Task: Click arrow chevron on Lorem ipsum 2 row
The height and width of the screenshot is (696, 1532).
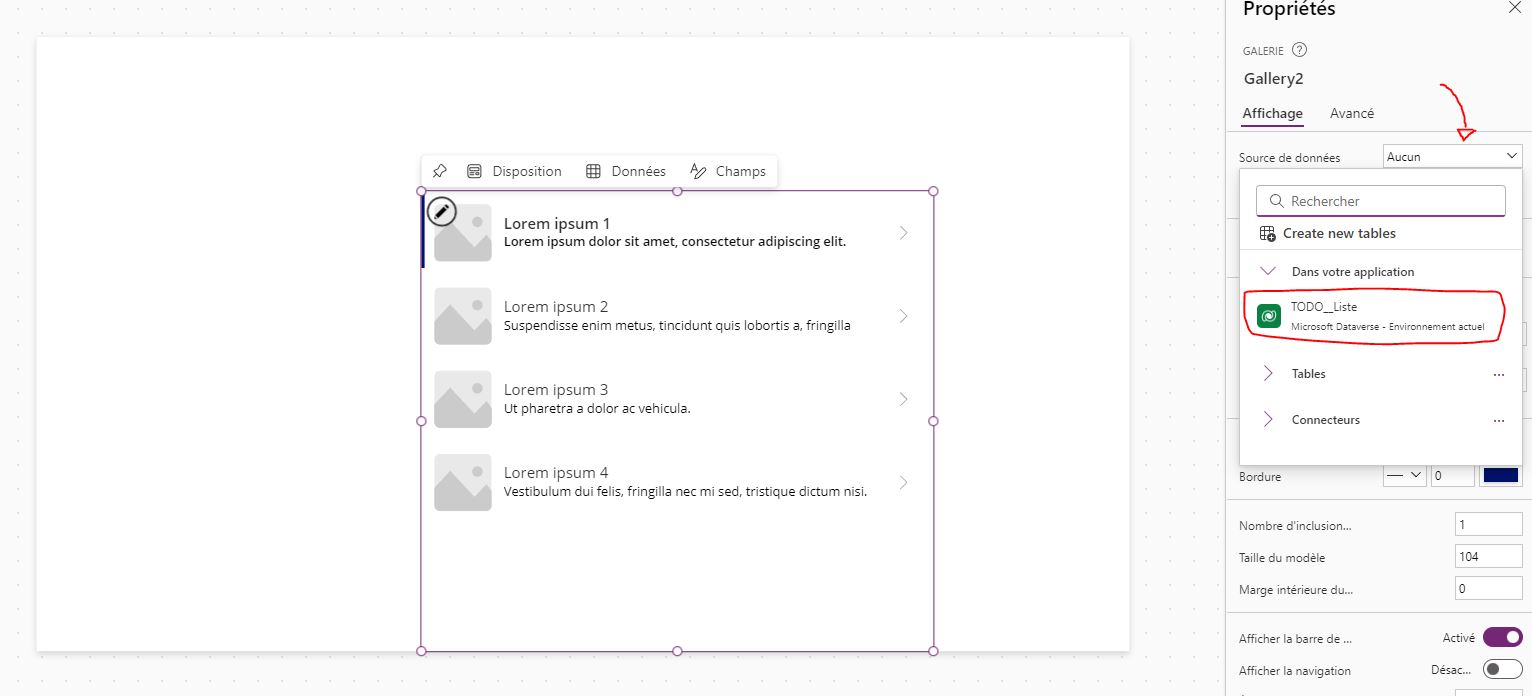Action: tap(903, 316)
